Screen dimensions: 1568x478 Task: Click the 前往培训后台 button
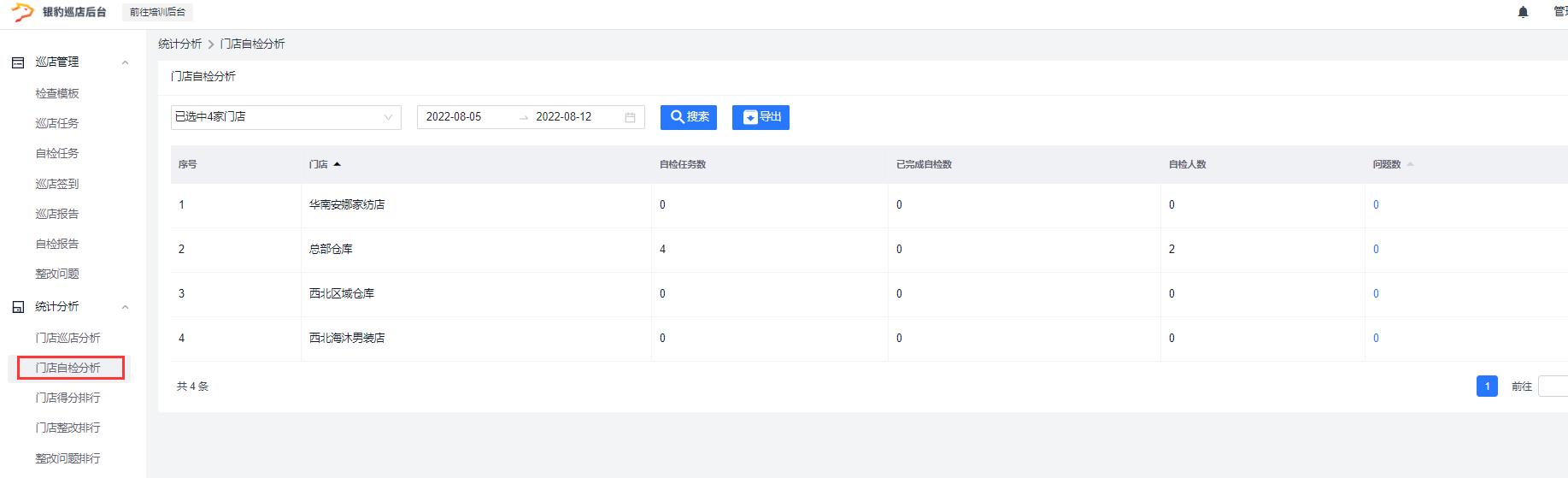157,12
